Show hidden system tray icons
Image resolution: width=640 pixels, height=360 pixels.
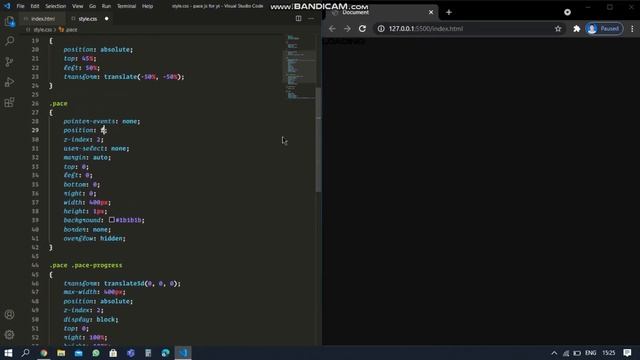click(554, 353)
